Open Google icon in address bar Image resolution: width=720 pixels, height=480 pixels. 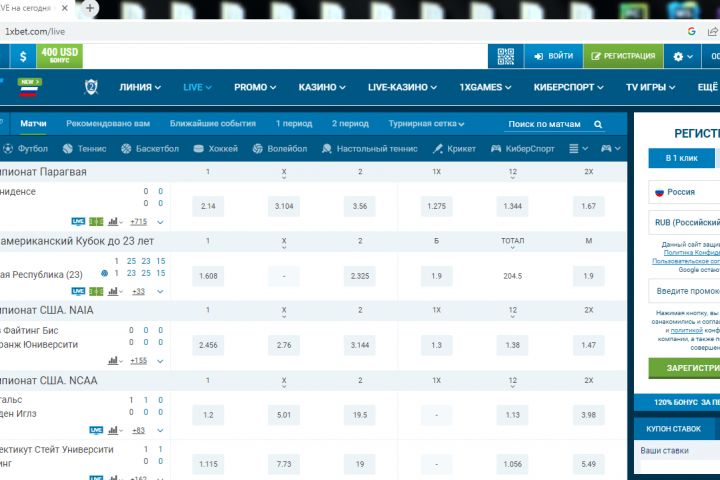692,31
